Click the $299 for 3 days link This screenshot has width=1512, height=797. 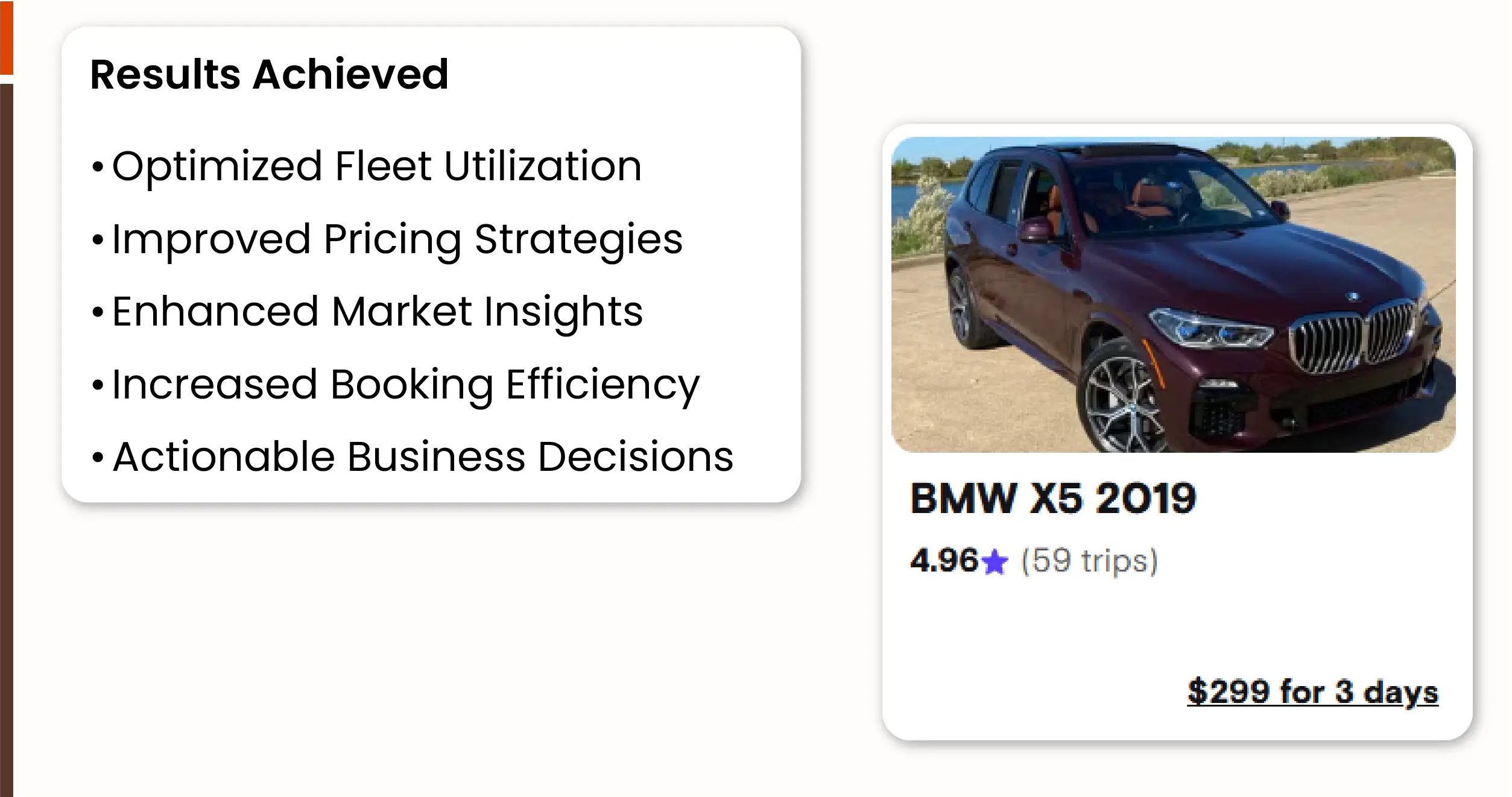pos(1312,691)
